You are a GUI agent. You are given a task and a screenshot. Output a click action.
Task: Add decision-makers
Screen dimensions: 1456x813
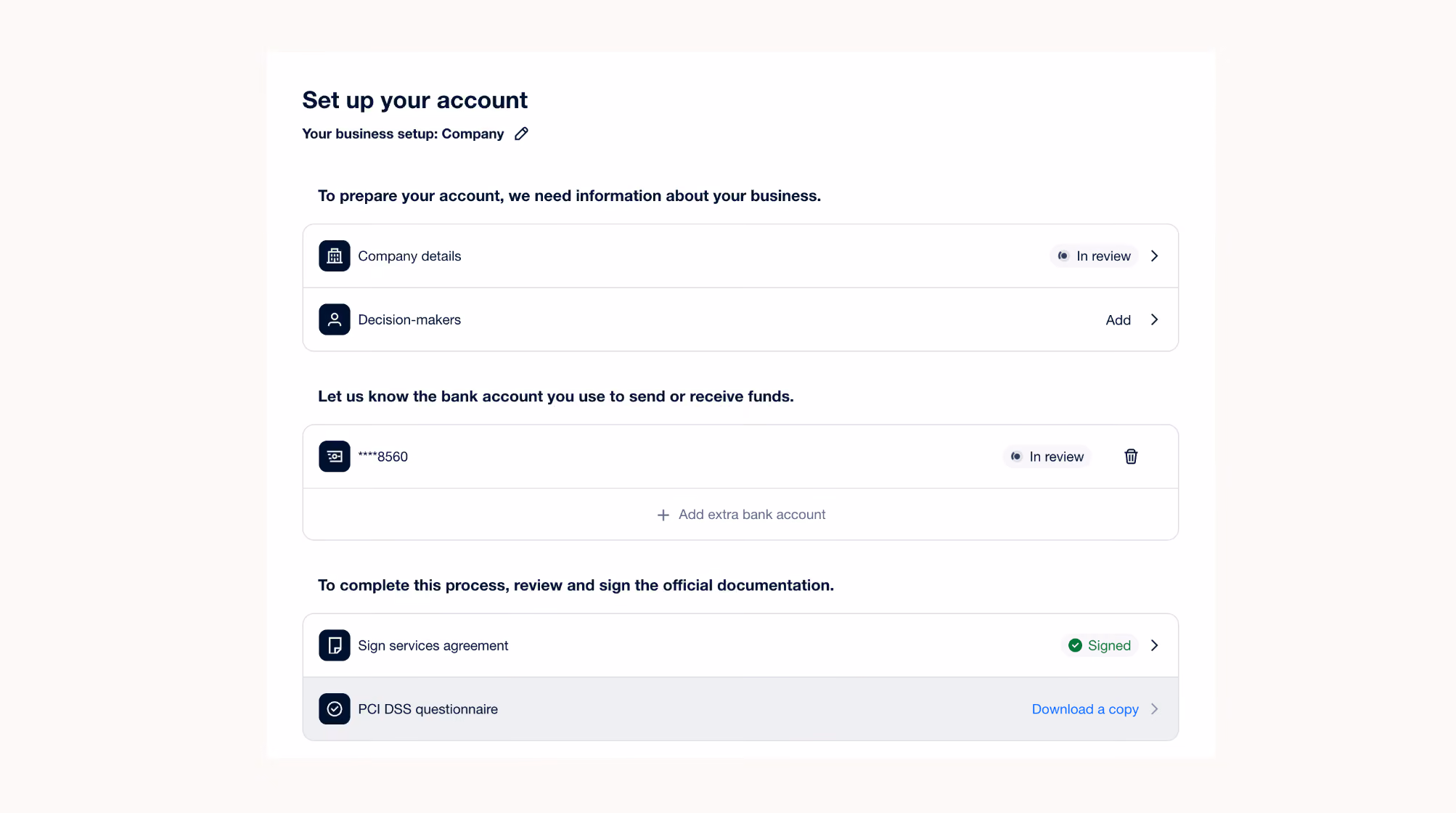(x=1118, y=320)
